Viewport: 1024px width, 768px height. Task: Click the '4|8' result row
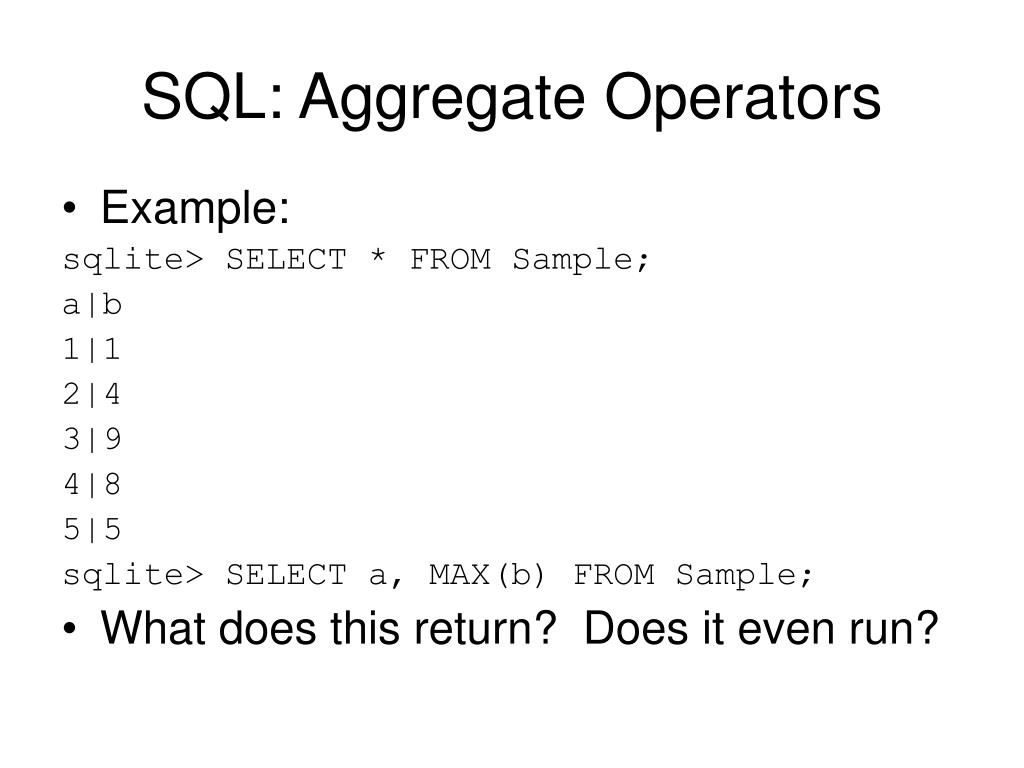click(92, 485)
